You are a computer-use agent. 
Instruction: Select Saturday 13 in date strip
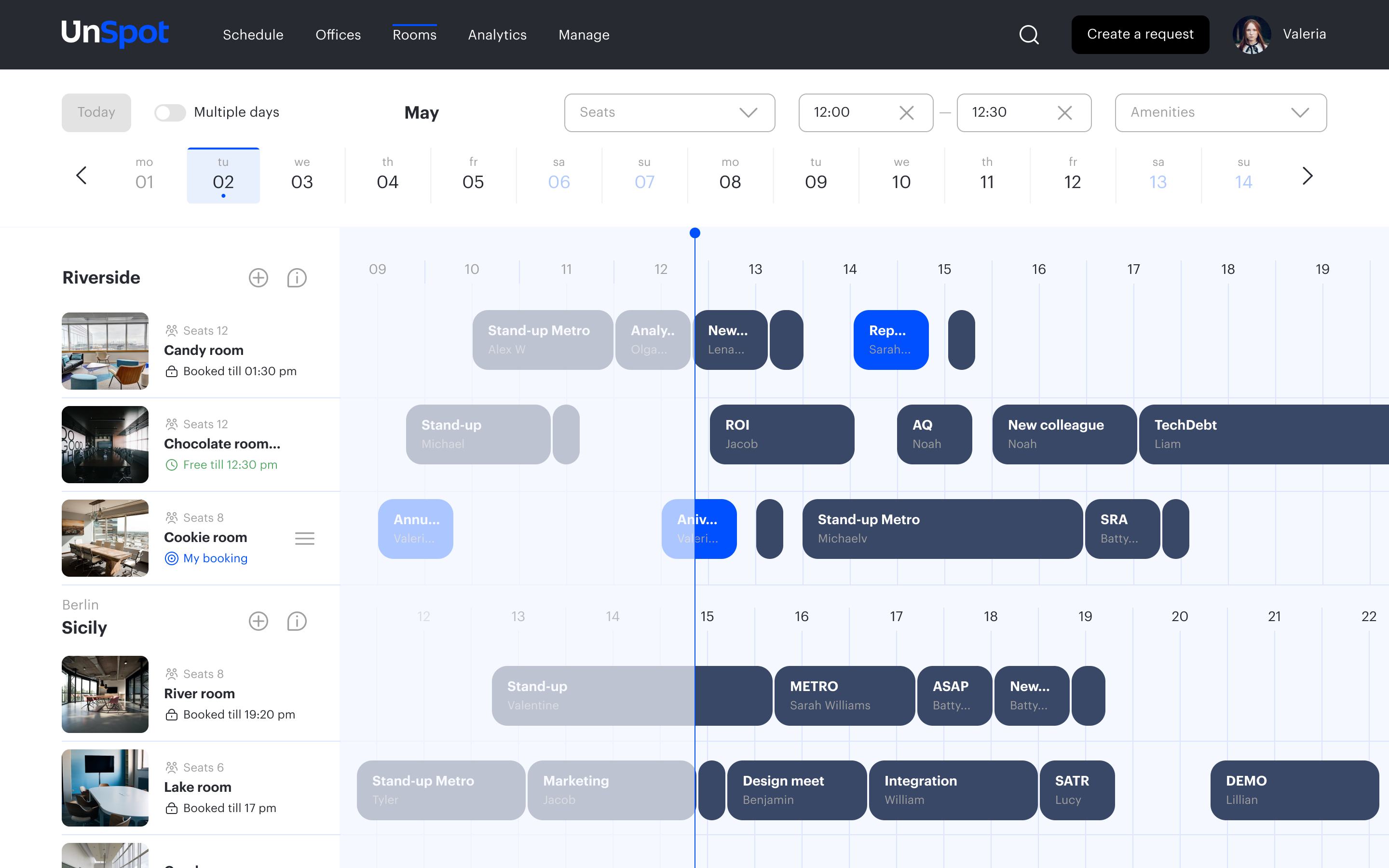[x=1157, y=176]
